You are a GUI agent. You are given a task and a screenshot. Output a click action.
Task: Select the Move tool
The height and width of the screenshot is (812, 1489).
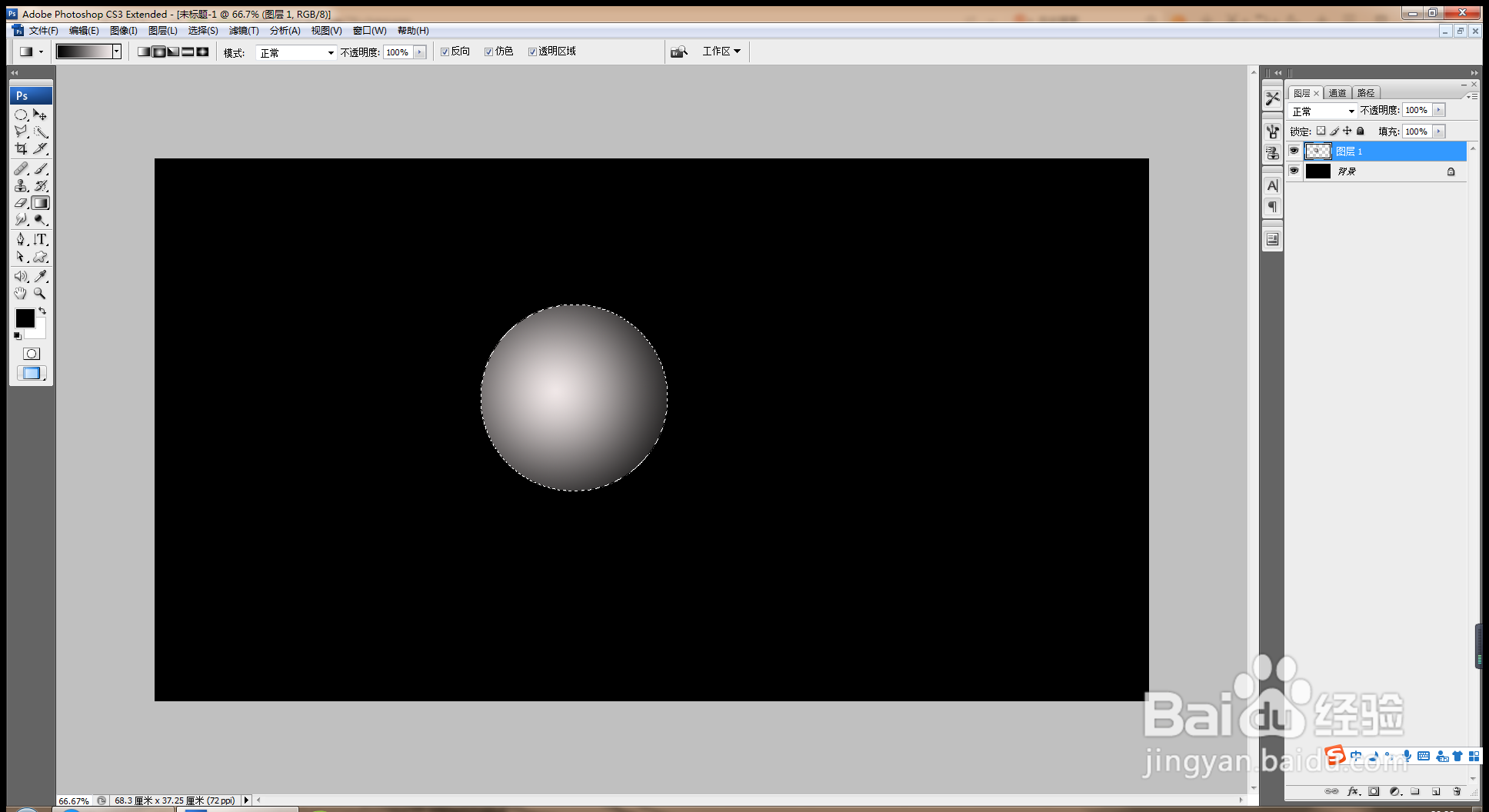click(x=40, y=115)
